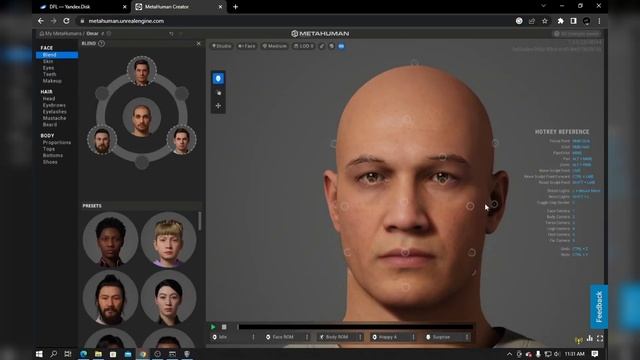Open the Windows Start menu
This screenshot has width=640, height=360.
coord(39,354)
